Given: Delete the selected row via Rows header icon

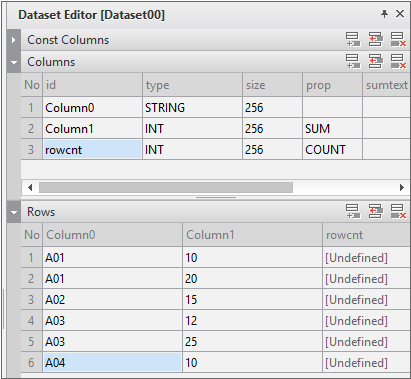Looking at the screenshot, I should click(398, 211).
